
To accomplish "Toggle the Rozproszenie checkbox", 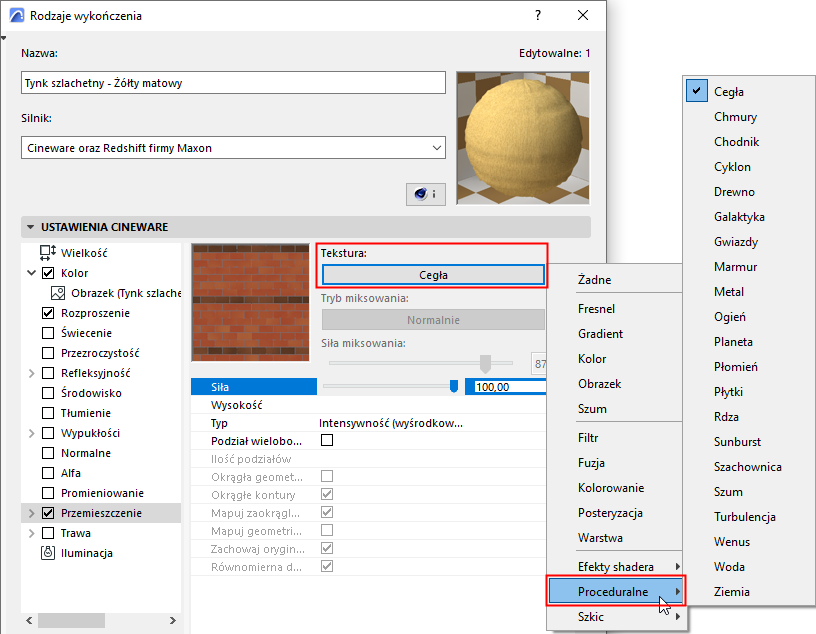I will [x=48, y=313].
